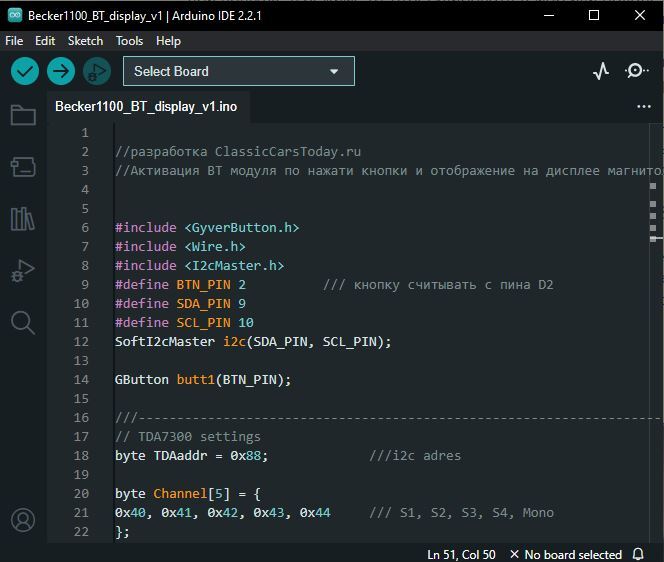Click on 0x44 value in line 21
664x562 pixels.
coord(315,512)
